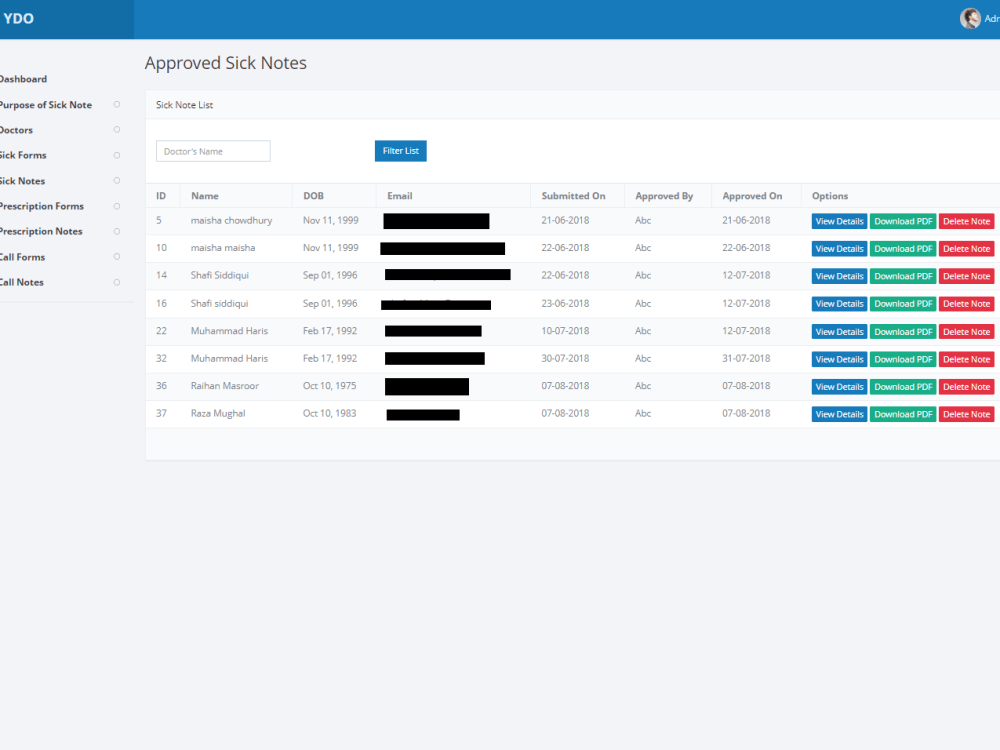
Task: Expand the Call Forms sidebar entry
Action: [x=20, y=257]
